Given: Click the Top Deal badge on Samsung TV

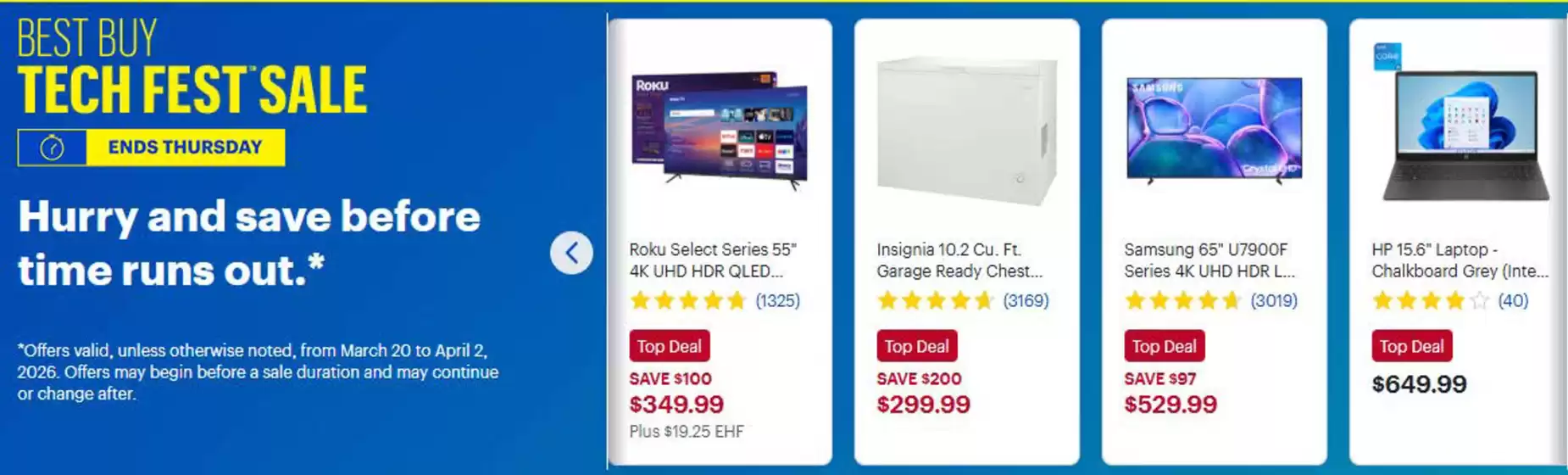Looking at the screenshot, I should pos(1164,346).
